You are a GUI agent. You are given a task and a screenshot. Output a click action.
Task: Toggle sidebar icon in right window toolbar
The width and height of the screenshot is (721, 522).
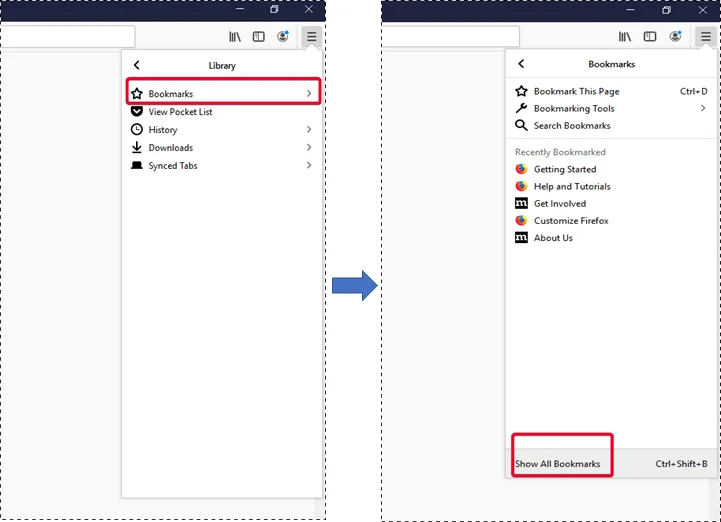[650, 37]
